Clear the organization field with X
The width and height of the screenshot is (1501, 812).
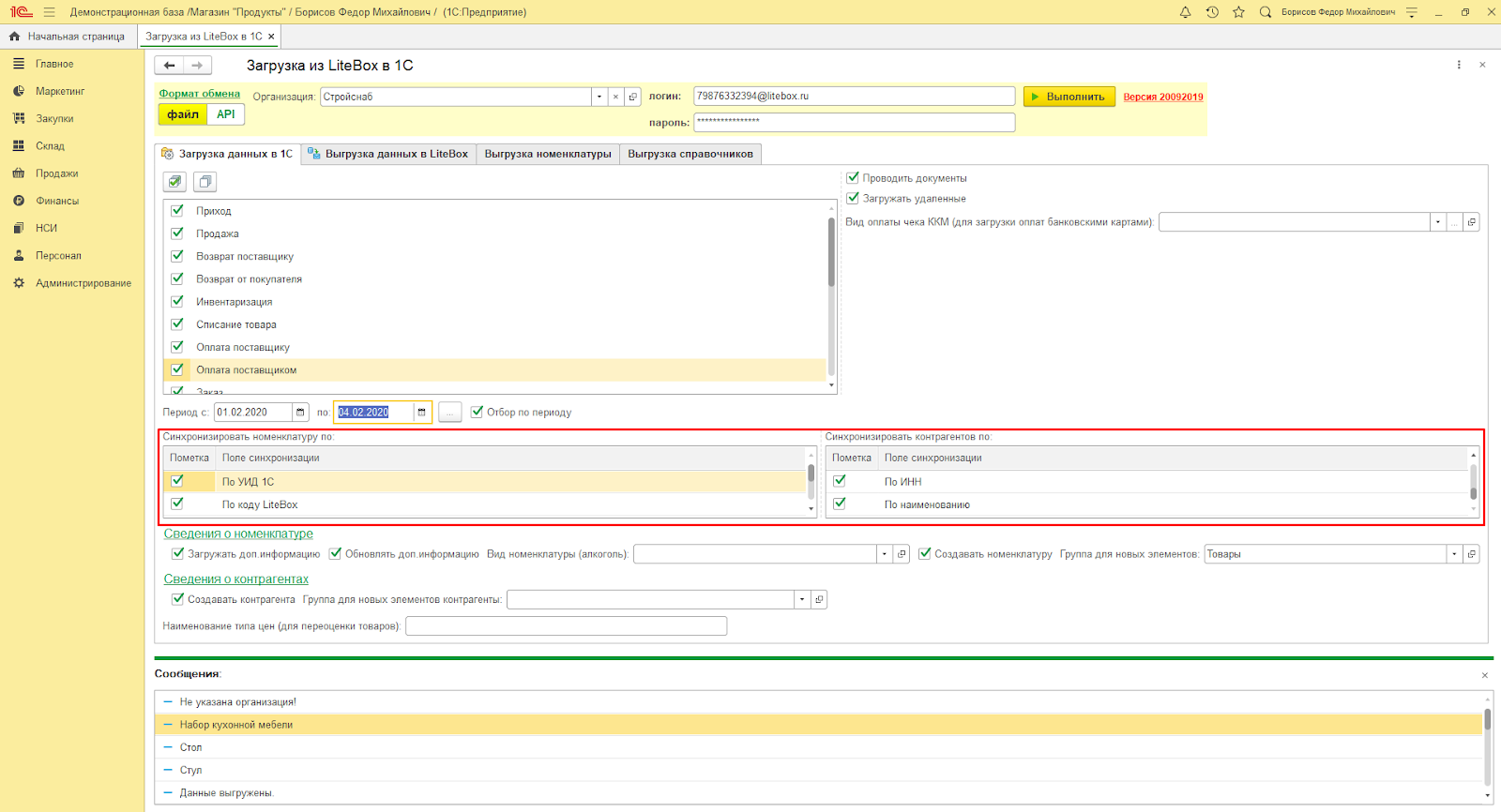(x=615, y=97)
